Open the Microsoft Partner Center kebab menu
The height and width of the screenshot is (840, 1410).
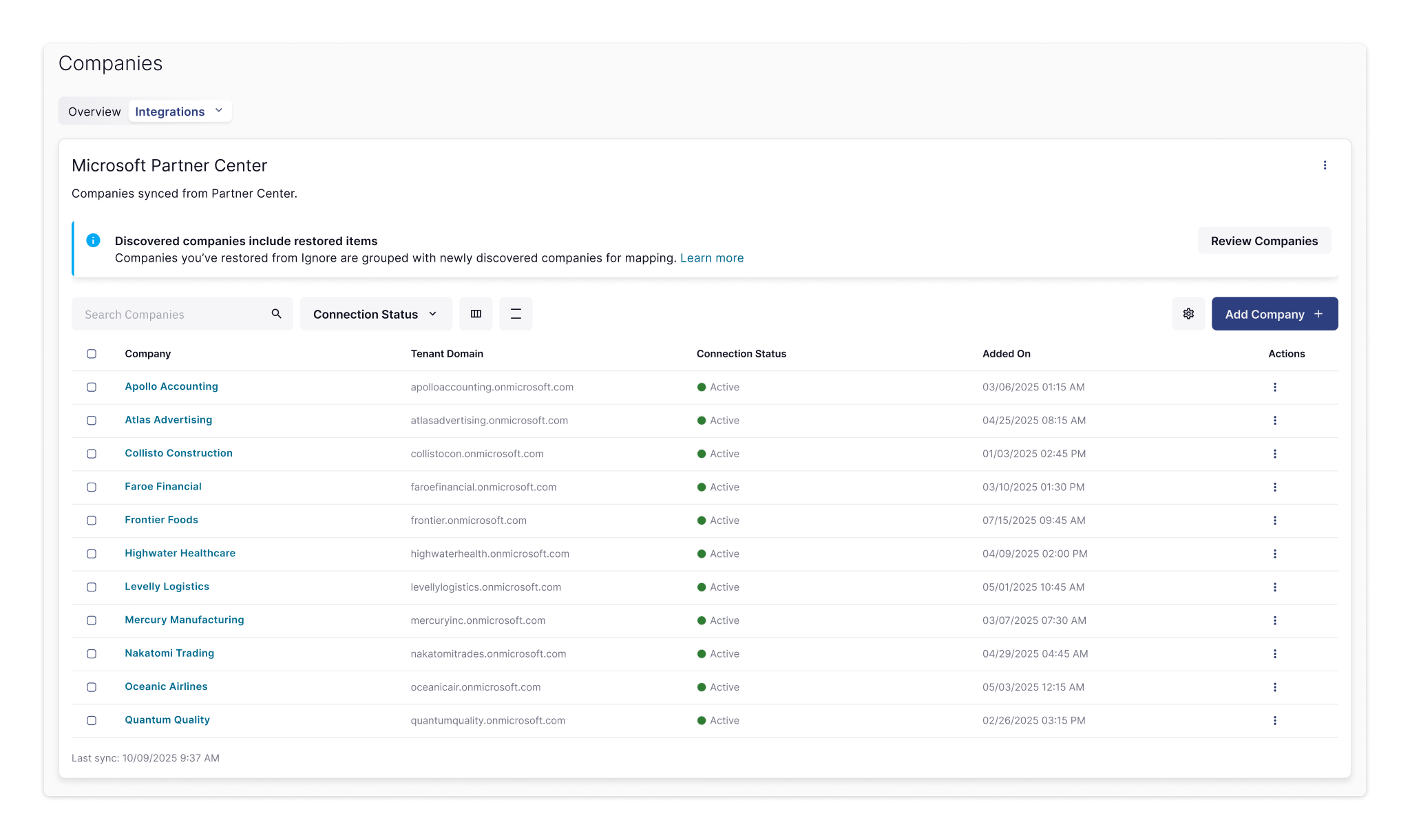[x=1325, y=165]
